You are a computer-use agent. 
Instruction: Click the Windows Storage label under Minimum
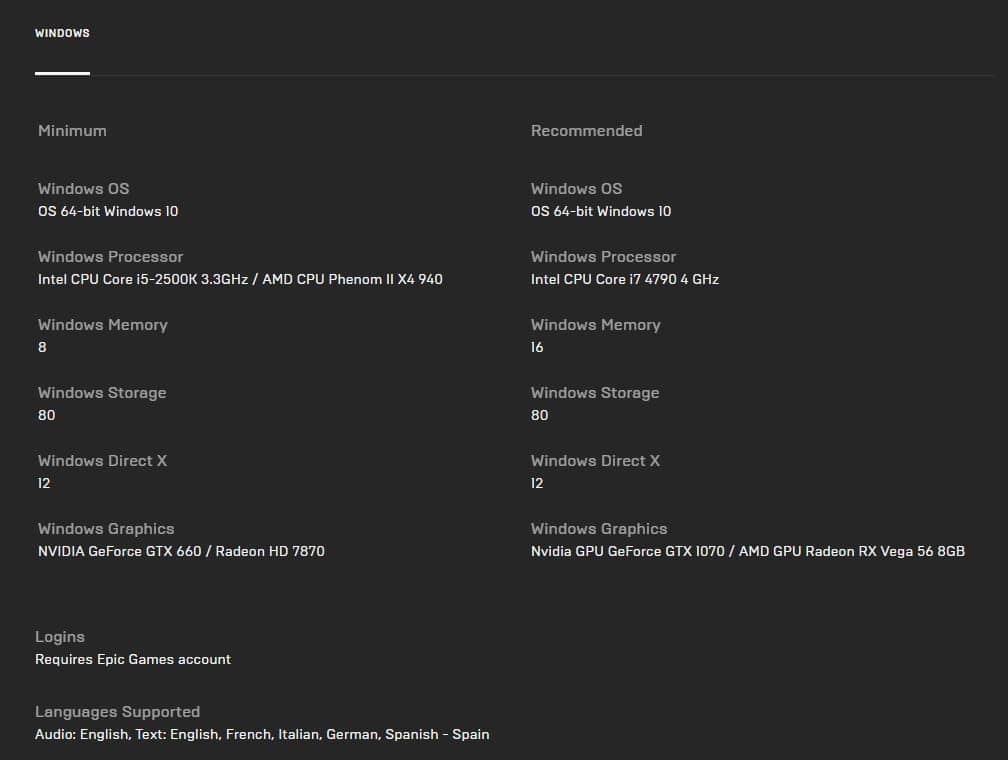click(102, 393)
